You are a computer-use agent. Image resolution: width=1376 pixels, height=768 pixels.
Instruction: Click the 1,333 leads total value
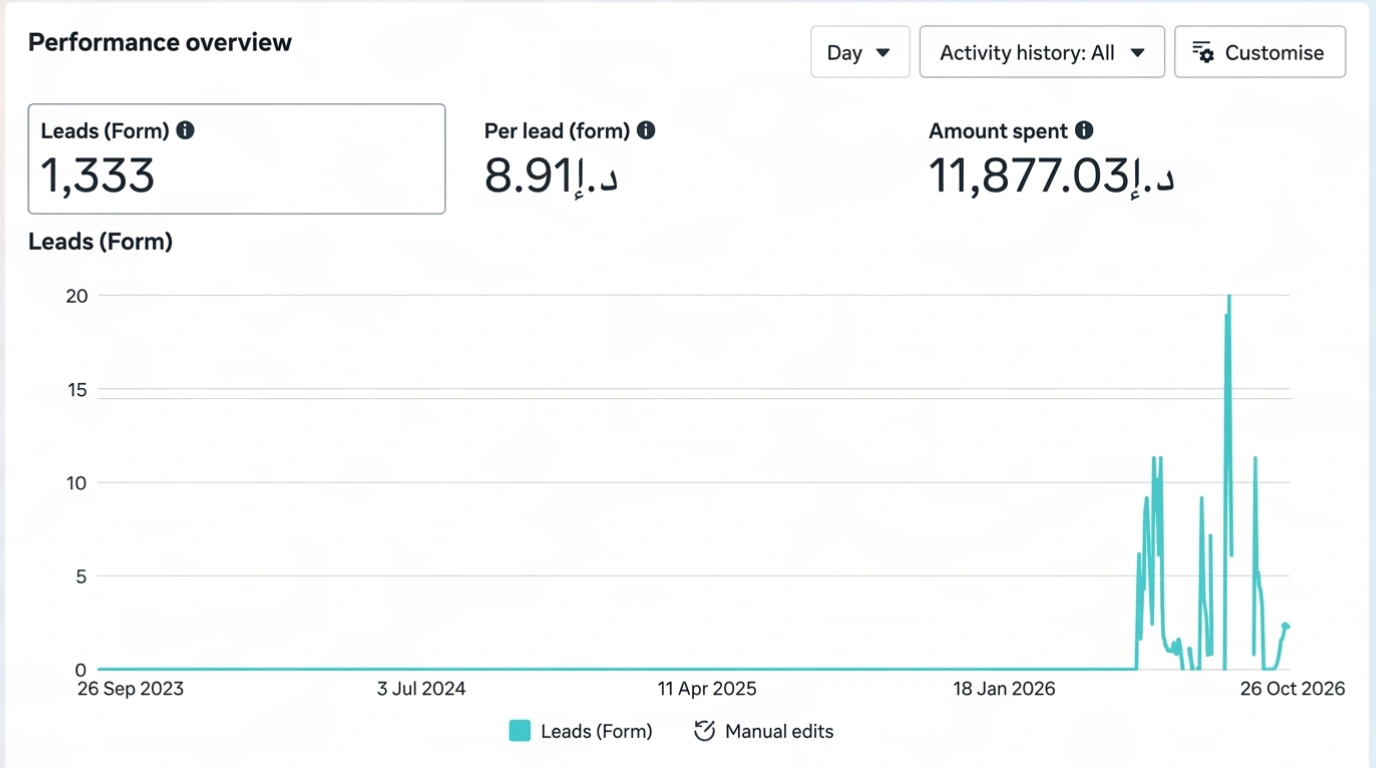click(x=98, y=176)
